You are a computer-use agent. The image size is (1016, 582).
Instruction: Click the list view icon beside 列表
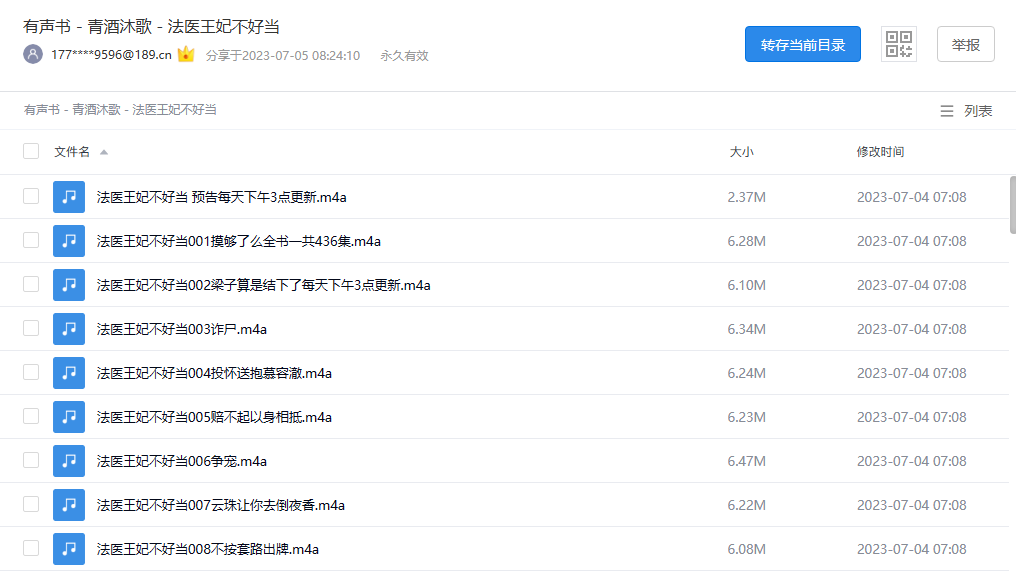pos(946,111)
